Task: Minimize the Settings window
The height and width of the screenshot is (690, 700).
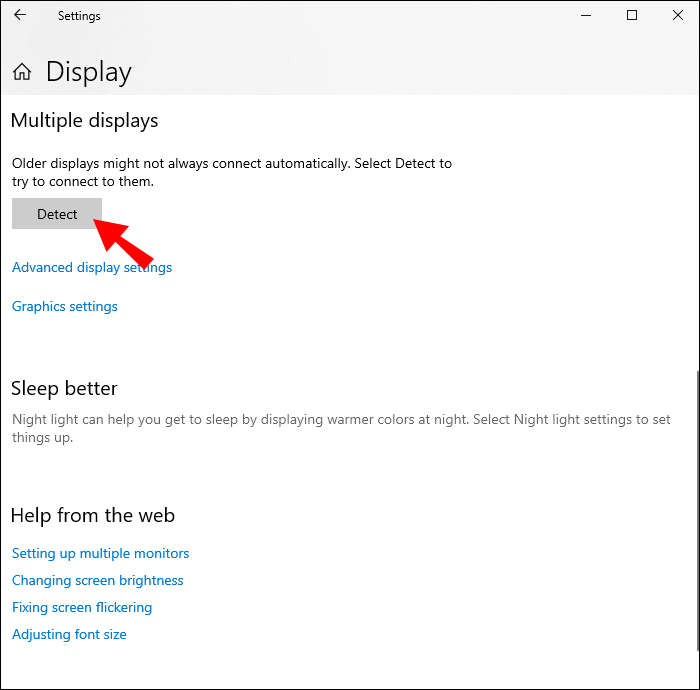Action: (x=586, y=15)
